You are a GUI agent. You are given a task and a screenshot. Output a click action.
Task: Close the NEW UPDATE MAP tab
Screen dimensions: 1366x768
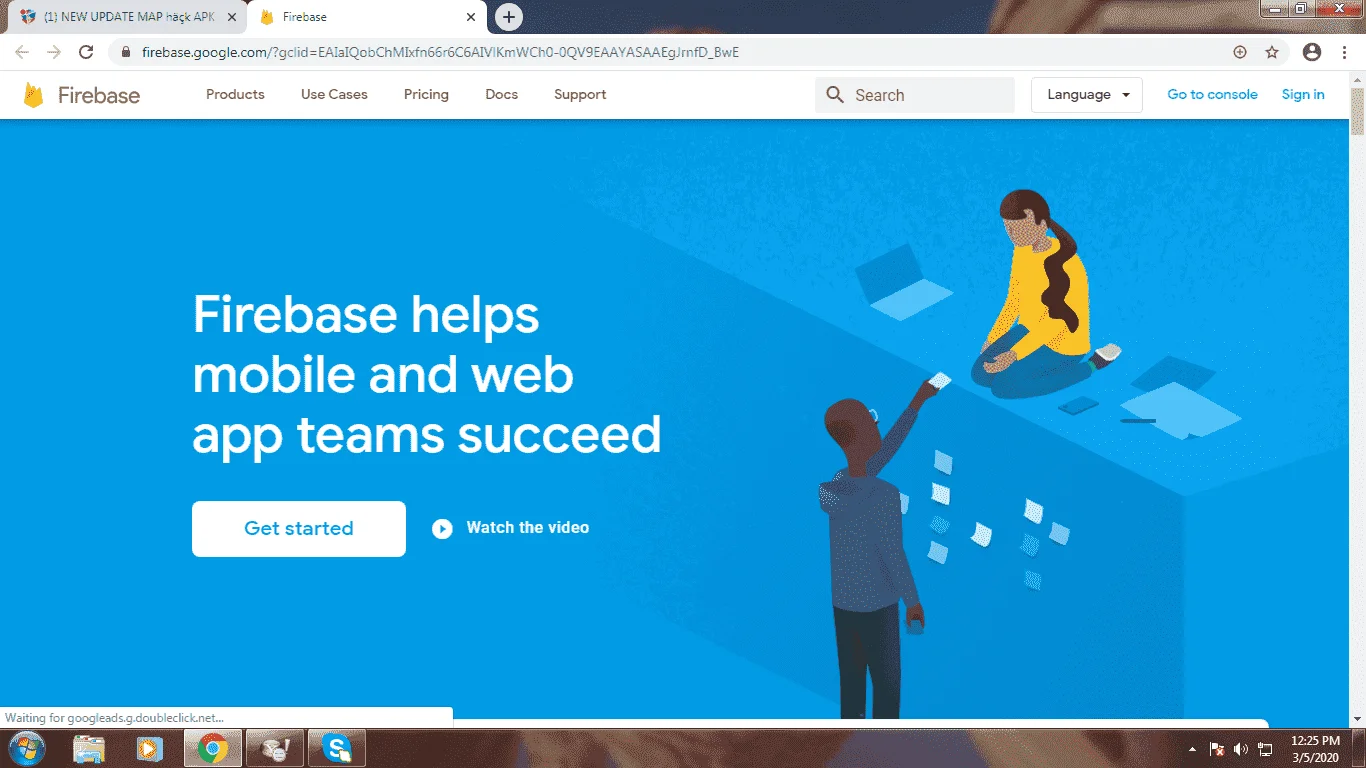232,17
